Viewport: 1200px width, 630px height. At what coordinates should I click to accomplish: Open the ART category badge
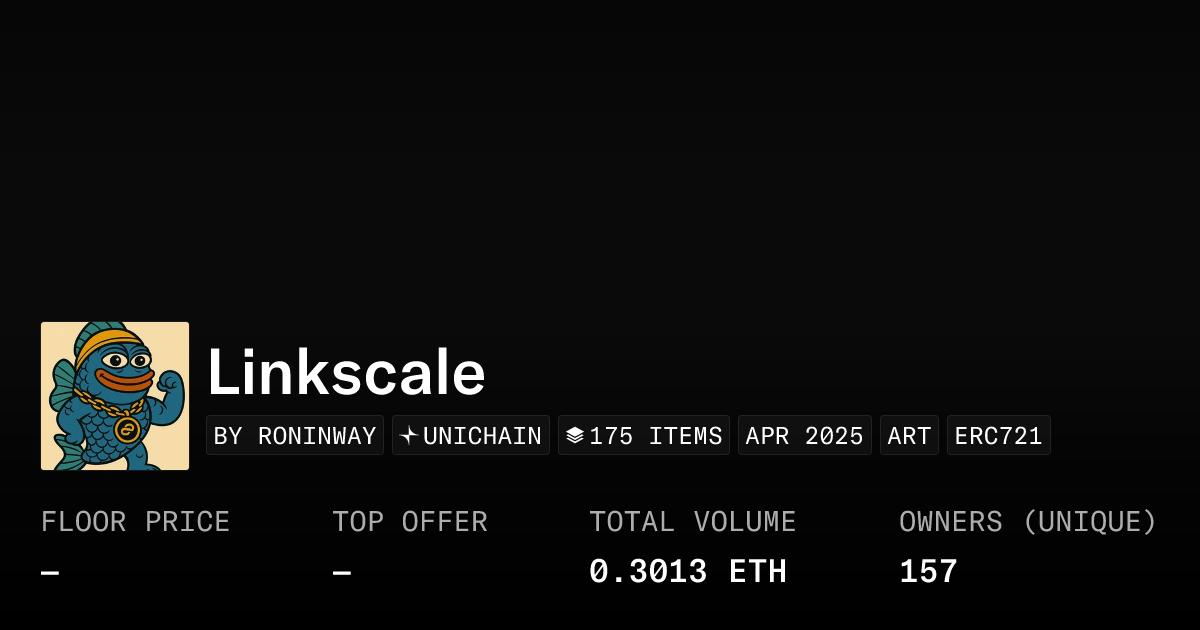[x=909, y=436]
